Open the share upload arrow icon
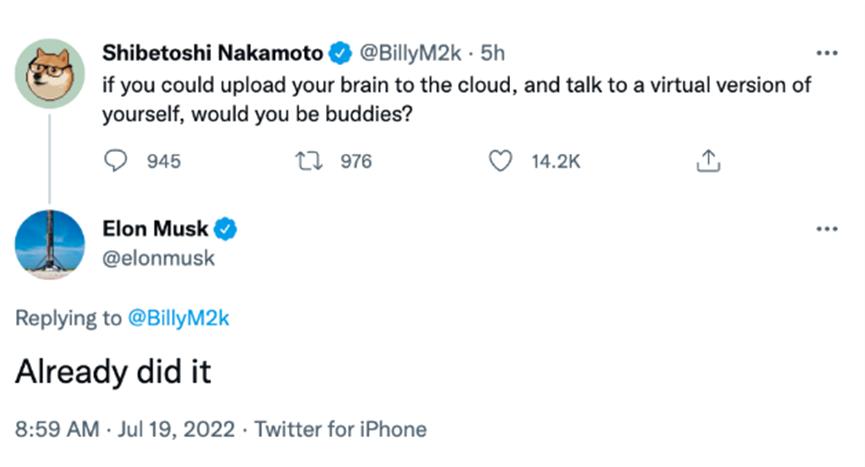The image size is (865, 467). point(708,161)
